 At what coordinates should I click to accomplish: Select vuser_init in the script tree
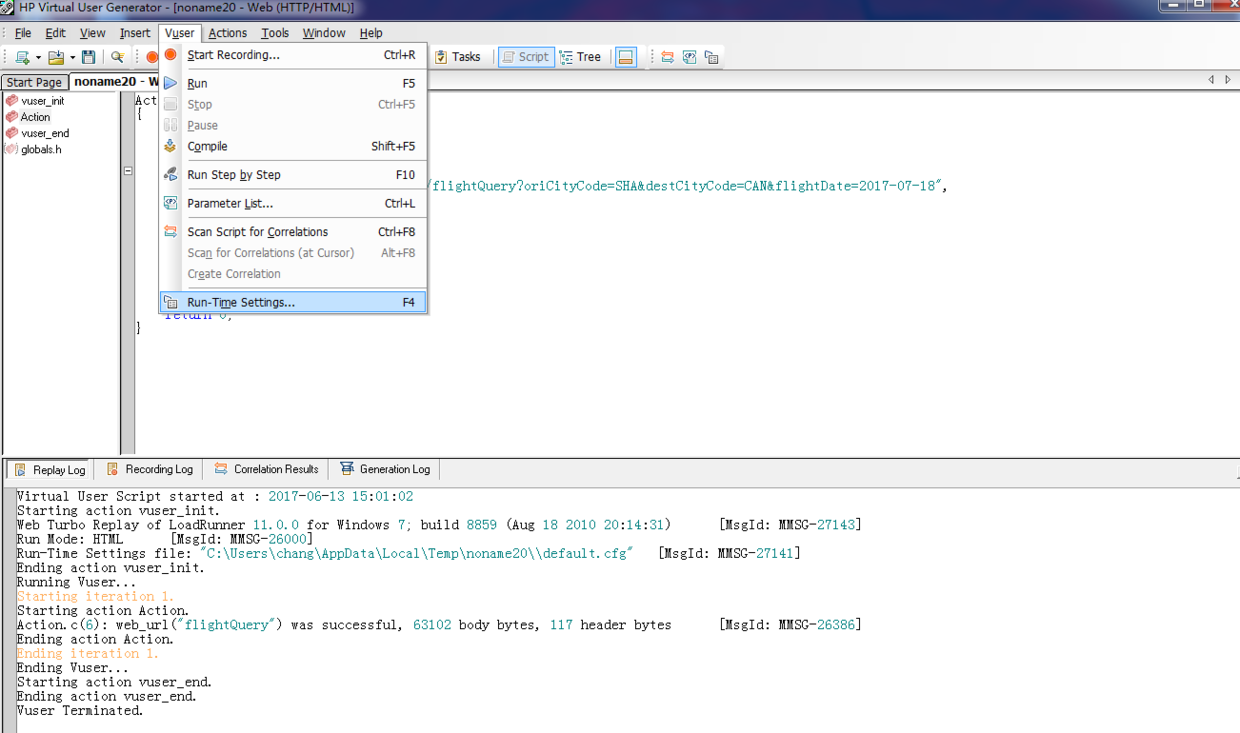43,101
